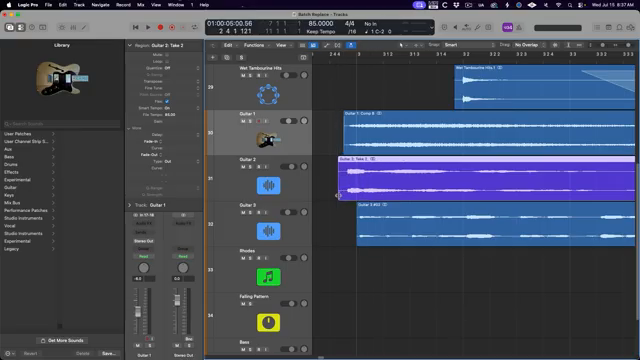This screenshot has height=360, width=640.
Task: Mute the Guitar 1 track
Action: 243,121
